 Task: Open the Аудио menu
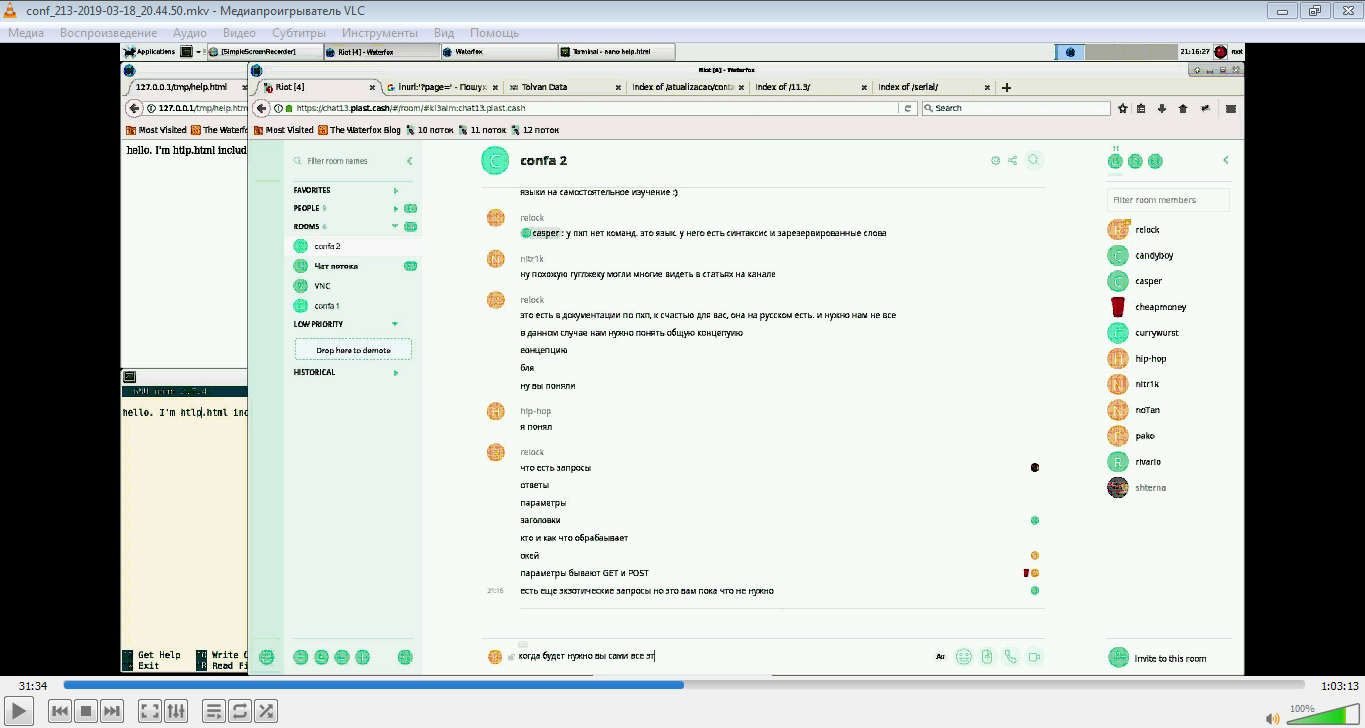(190, 33)
